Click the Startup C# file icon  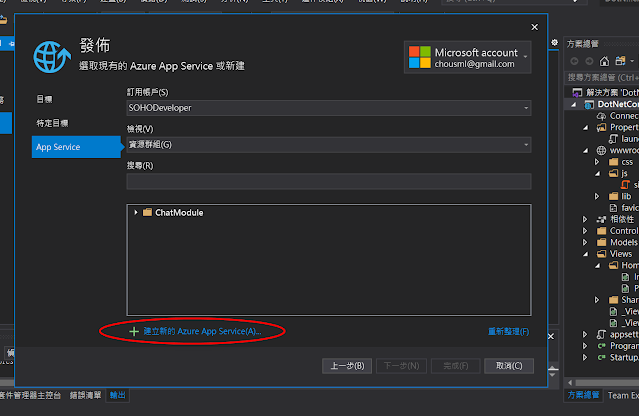pos(601,357)
